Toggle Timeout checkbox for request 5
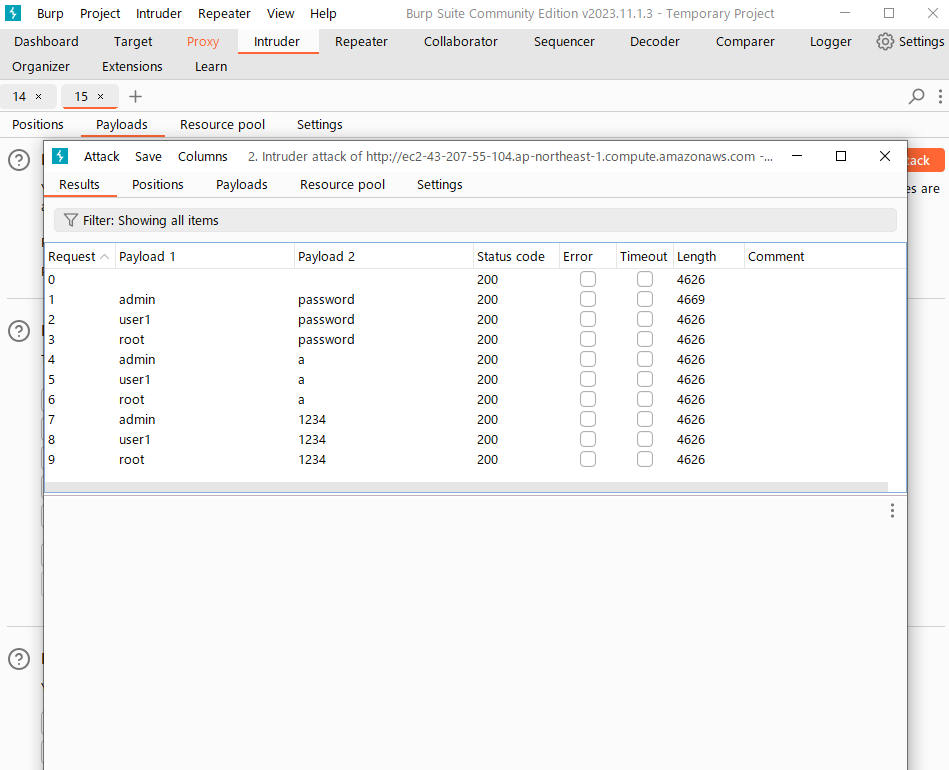The height and width of the screenshot is (770, 949). pos(645,379)
